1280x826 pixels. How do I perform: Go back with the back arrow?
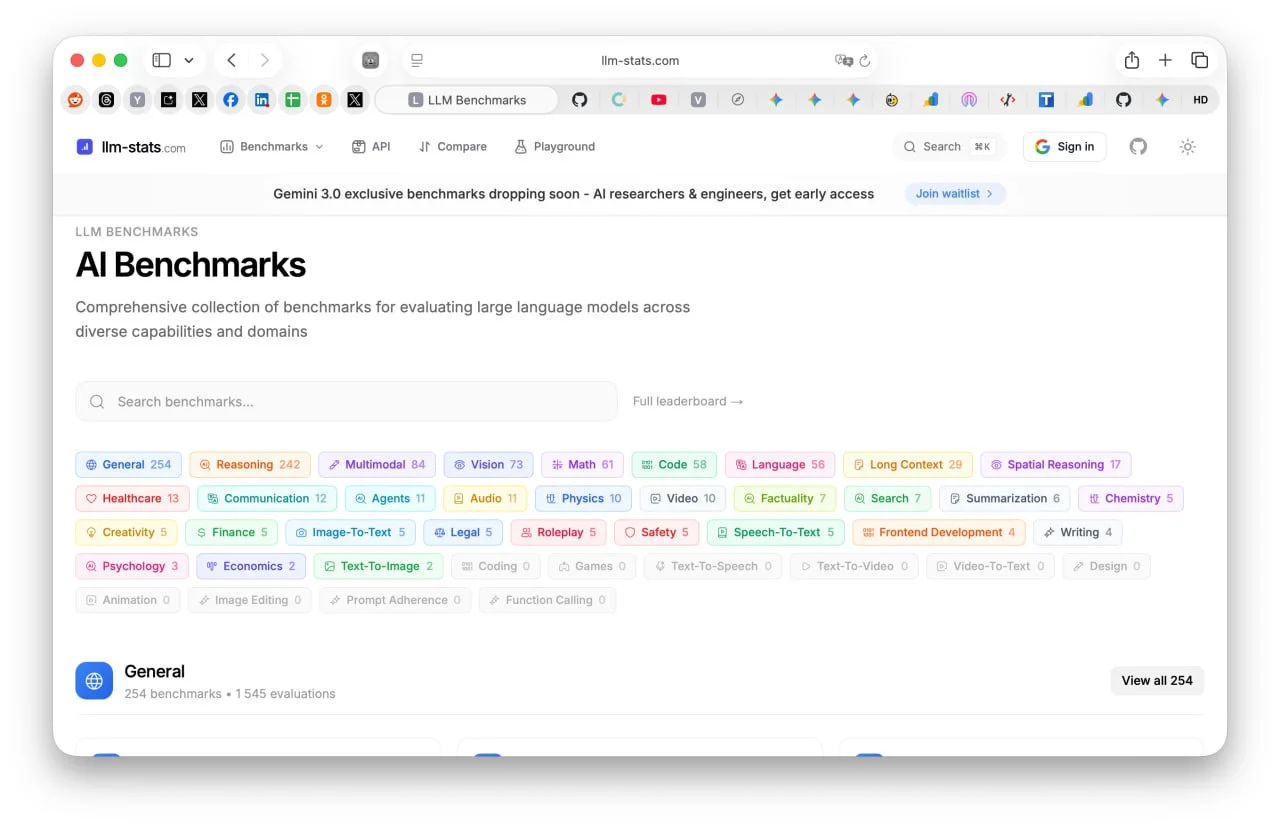point(232,60)
